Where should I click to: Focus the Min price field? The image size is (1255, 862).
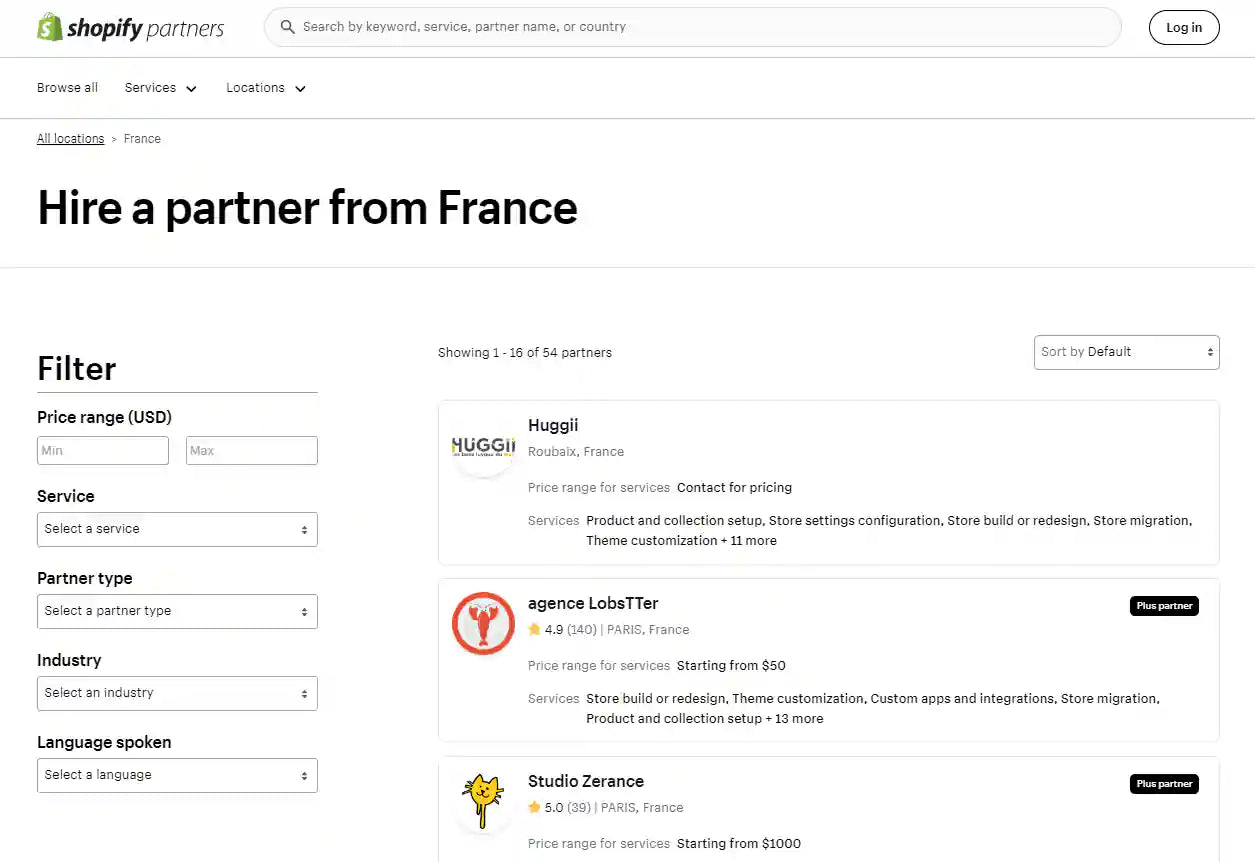click(103, 451)
